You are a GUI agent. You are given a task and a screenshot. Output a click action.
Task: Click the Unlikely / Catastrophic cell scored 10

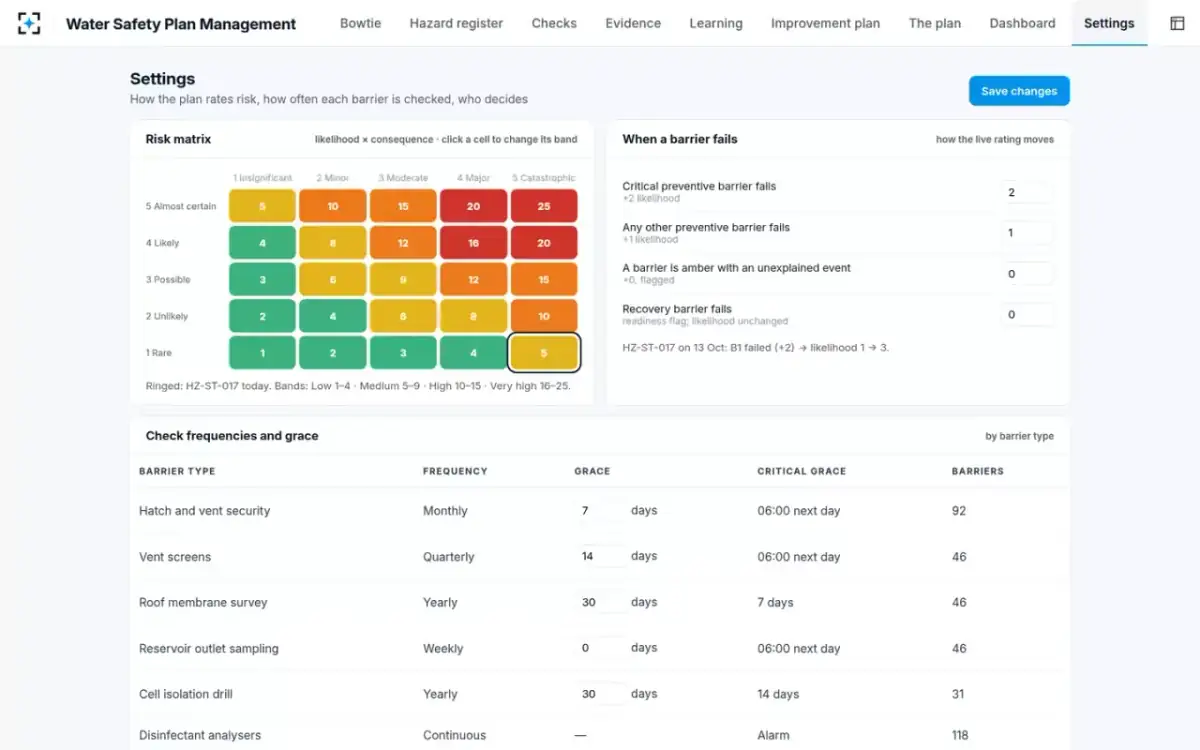pos(544,316)
